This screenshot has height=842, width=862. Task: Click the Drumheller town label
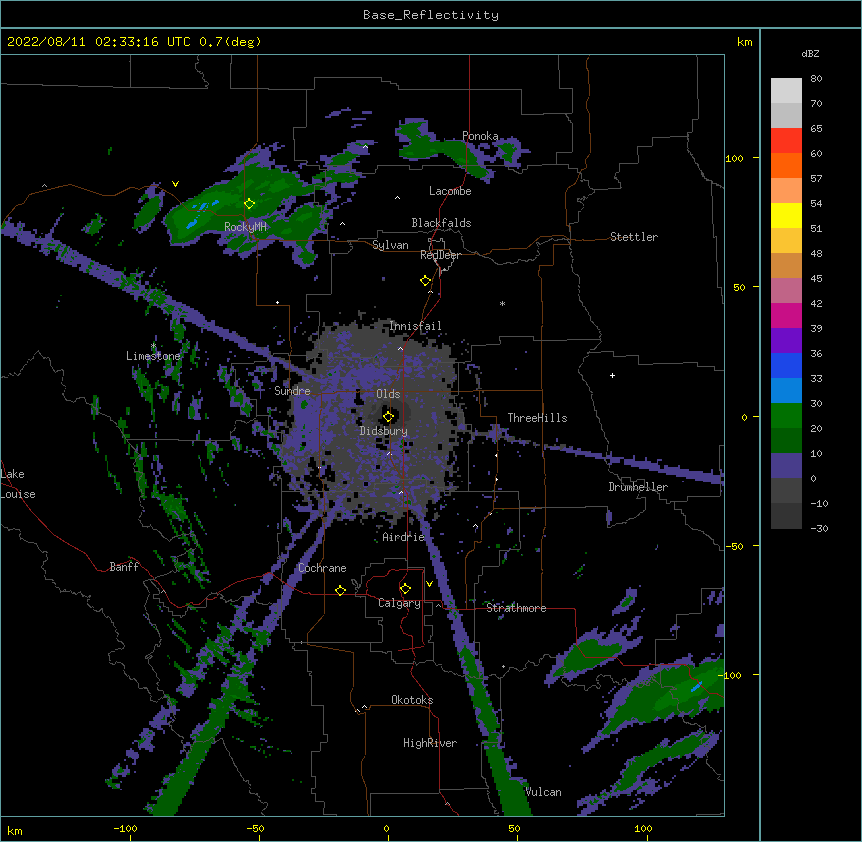pos(638,487)
